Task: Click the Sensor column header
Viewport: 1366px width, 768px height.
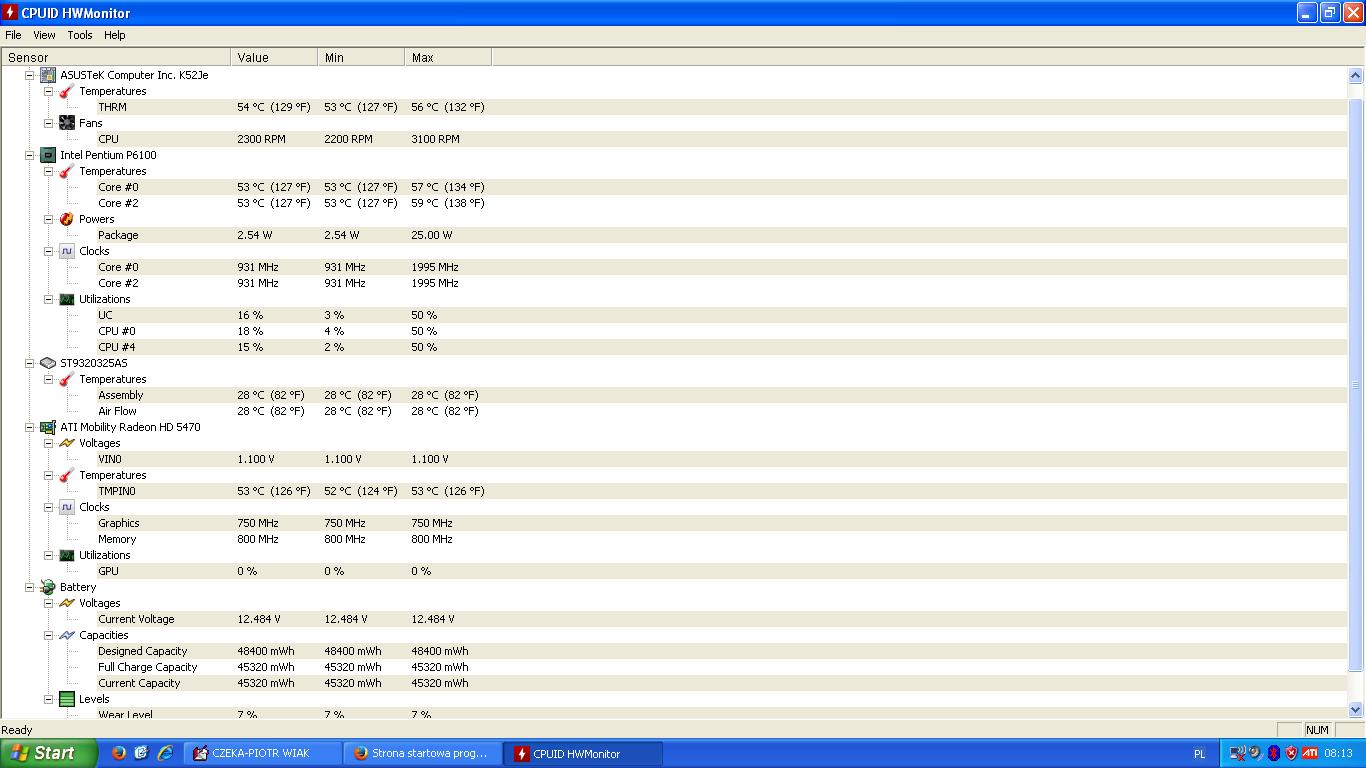Action: [x=116, y=58]
